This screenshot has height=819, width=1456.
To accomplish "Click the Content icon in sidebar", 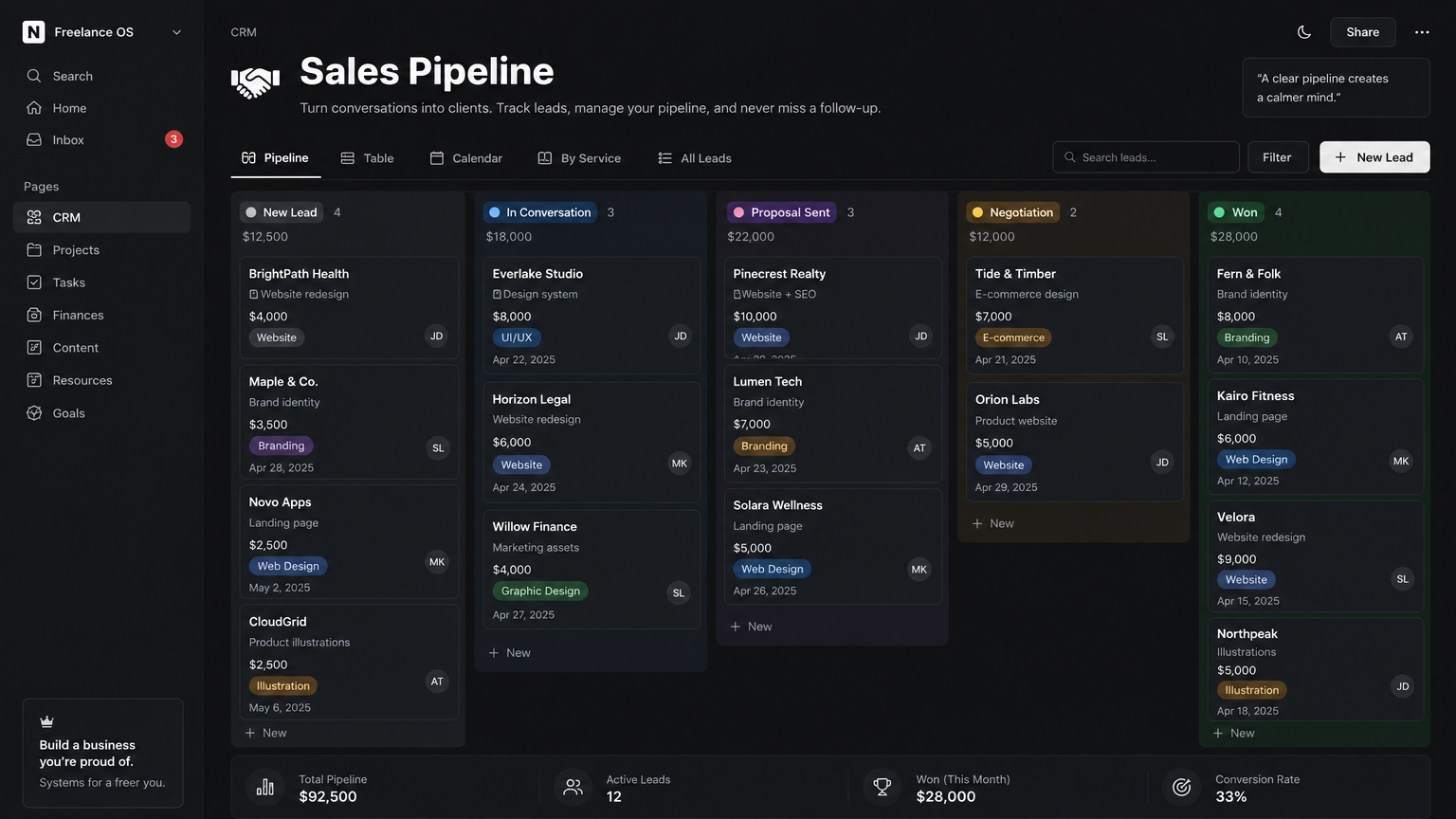I will click(34, 348).
